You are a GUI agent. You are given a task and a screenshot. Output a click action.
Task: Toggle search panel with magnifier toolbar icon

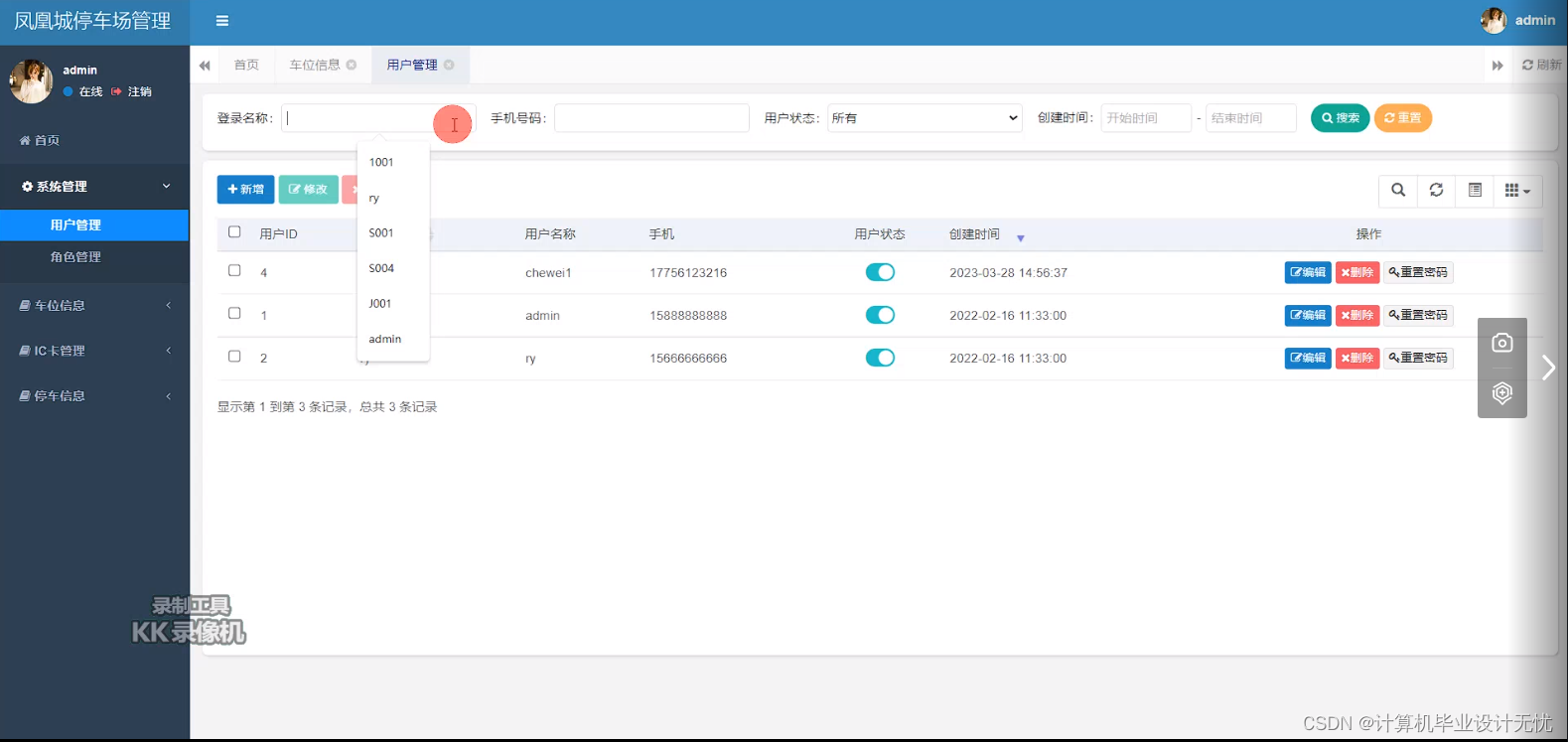coord(1398,190)
